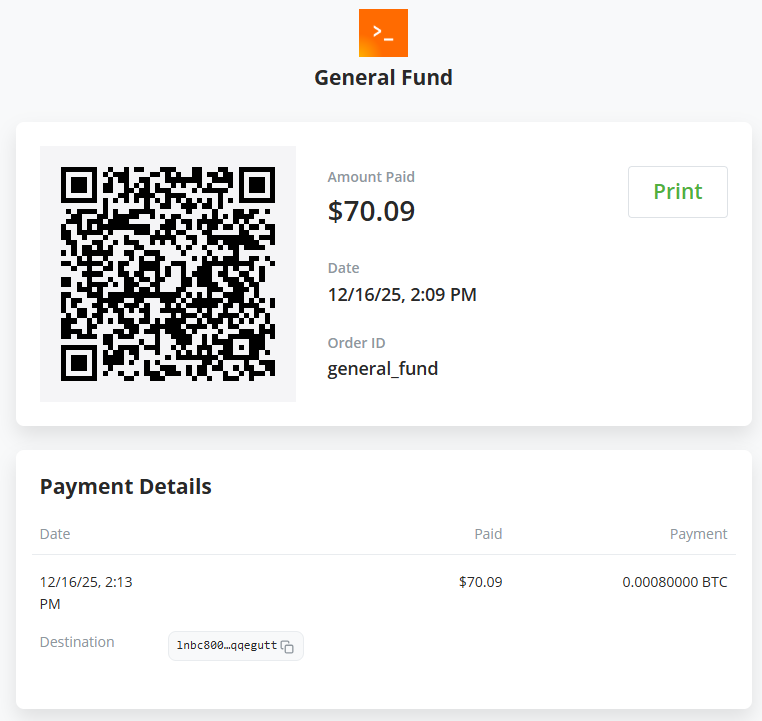Click the Destination label

pyautogui.click(x=77, y=642)
